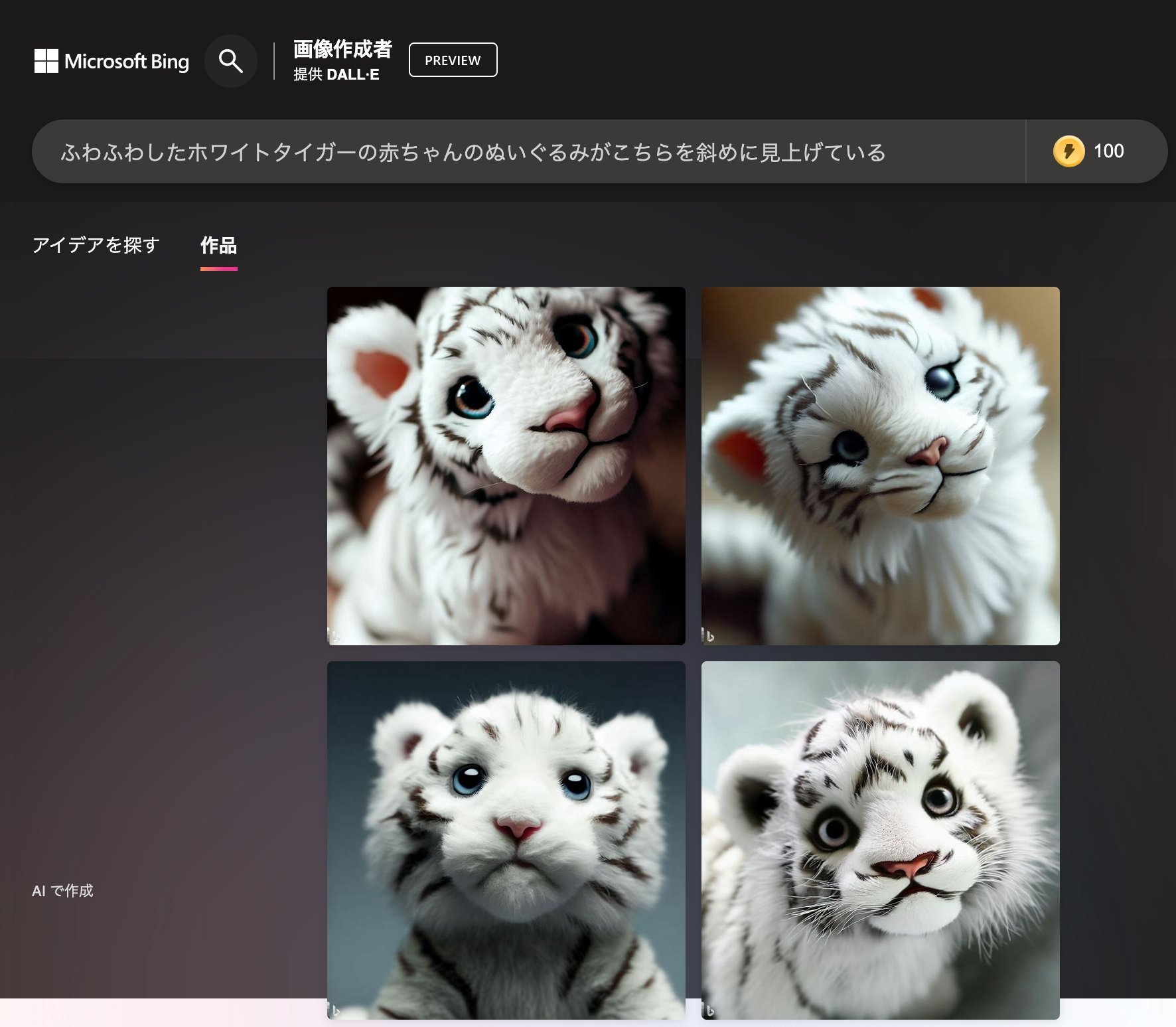Focus the prompt text input field
Screen dimensions: 1176x1027
click(x=529, y=151)
